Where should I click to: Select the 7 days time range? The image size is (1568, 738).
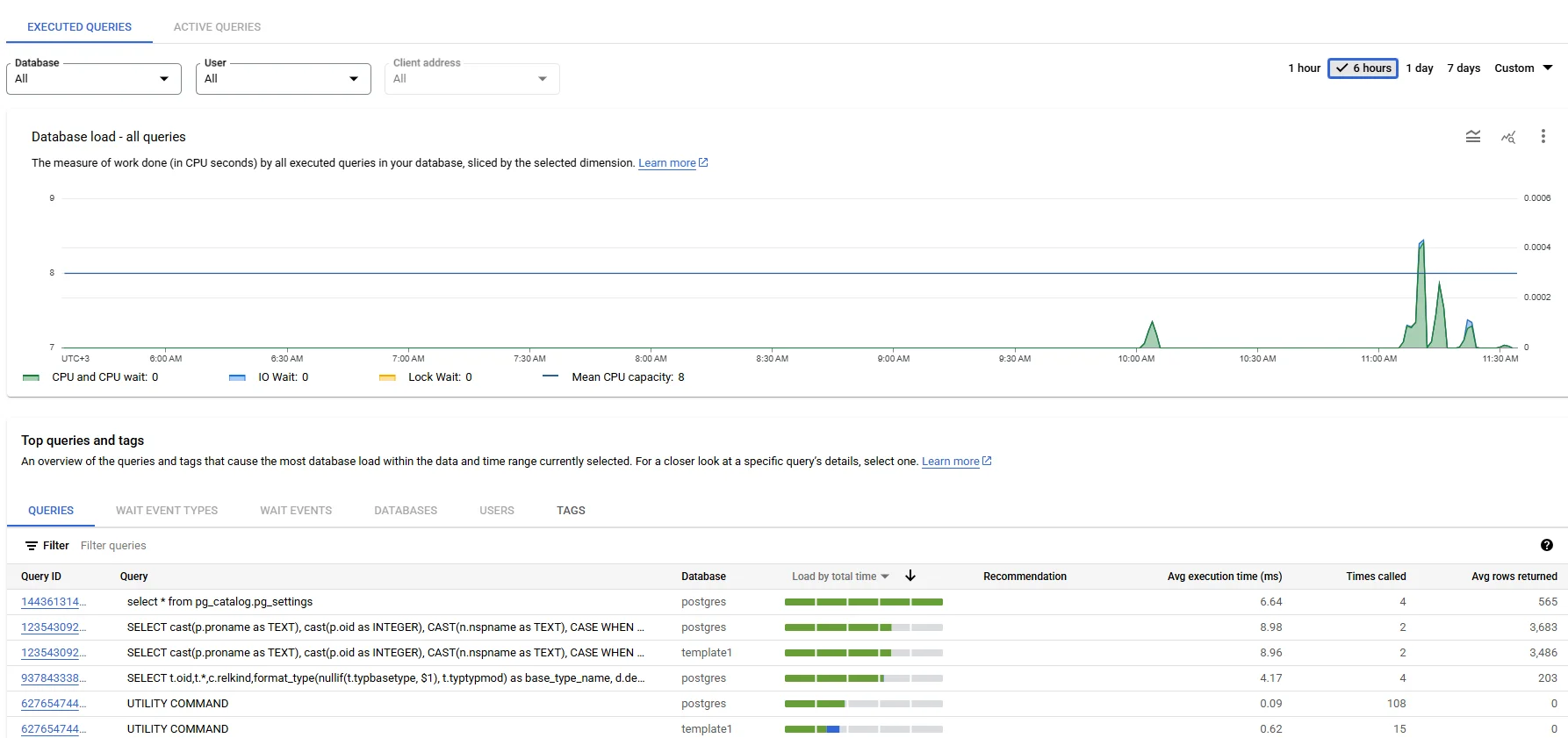1464,68
